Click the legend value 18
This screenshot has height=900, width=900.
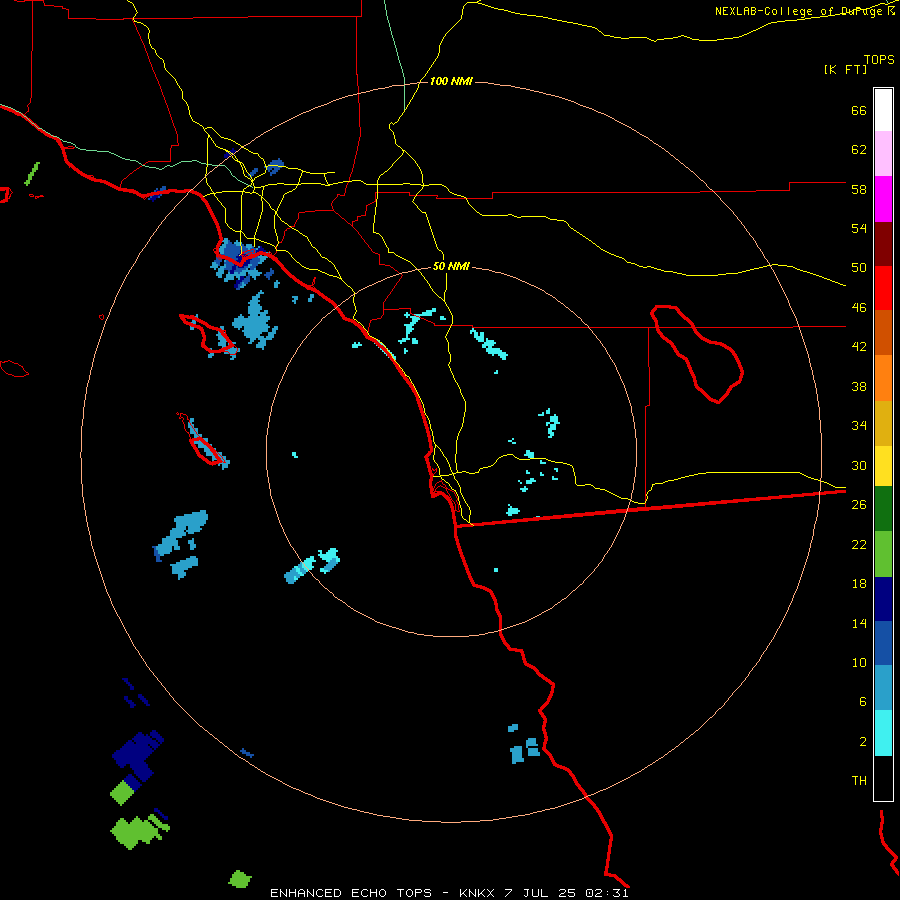(x=859, y=584)
